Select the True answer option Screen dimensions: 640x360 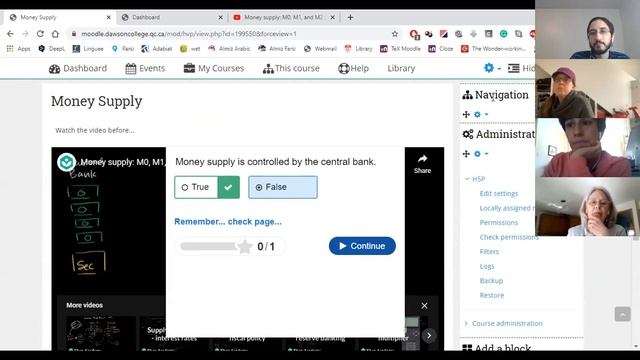point(207,187)
